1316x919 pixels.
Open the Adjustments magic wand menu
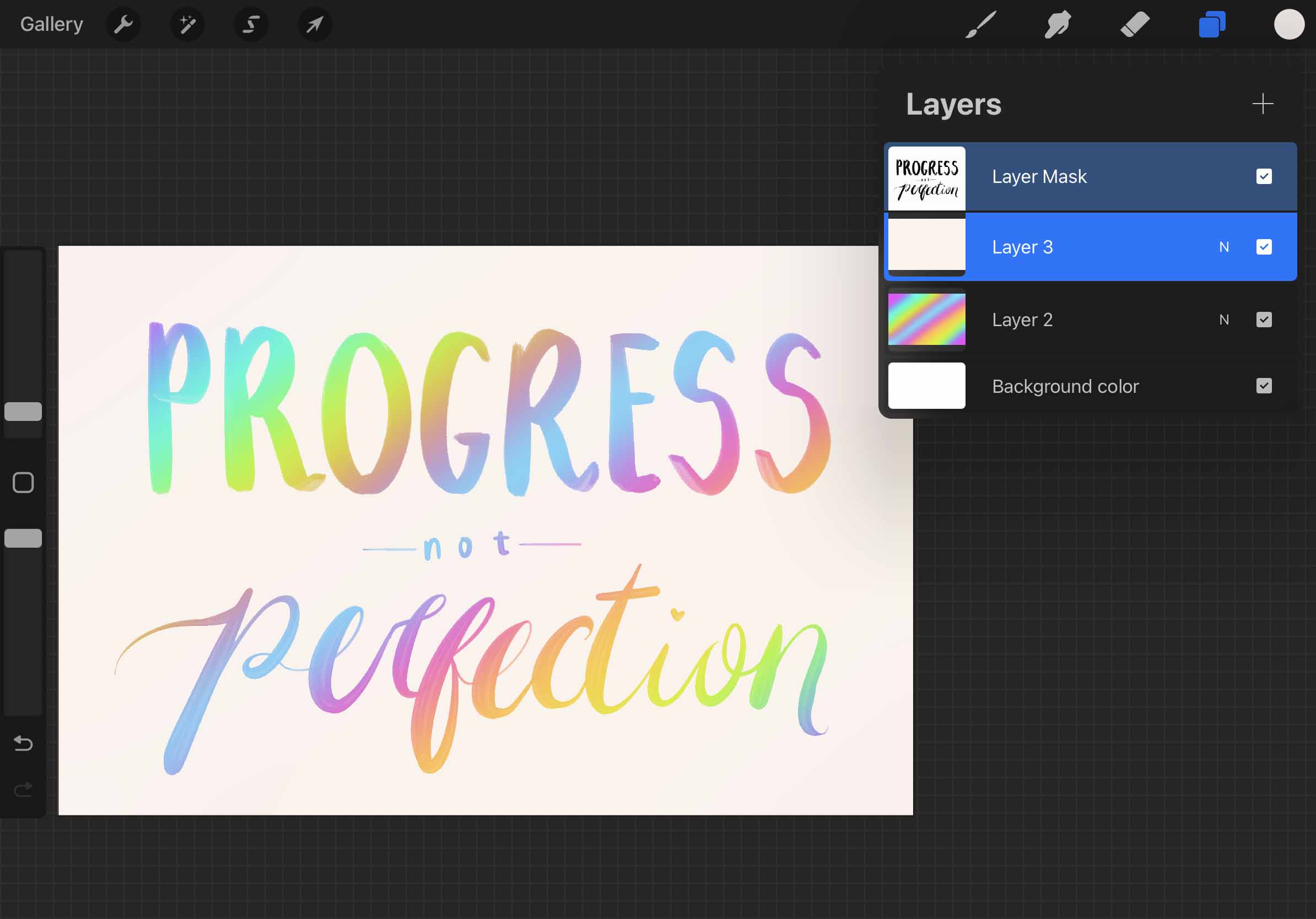187,24
